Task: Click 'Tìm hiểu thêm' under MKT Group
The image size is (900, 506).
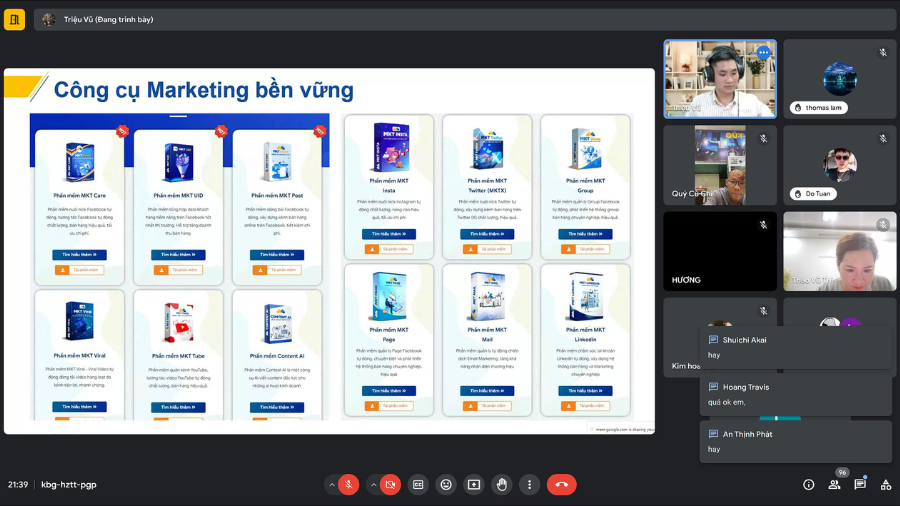Action: coord(585,234)
